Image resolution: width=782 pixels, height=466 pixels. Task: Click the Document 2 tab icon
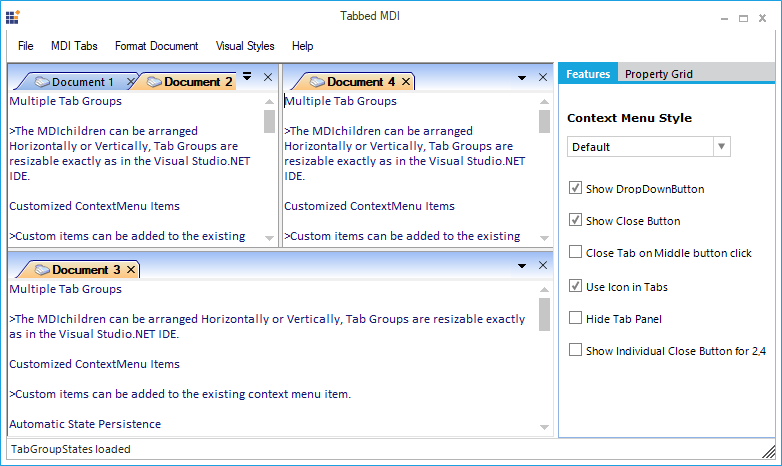tap(154, 82)
